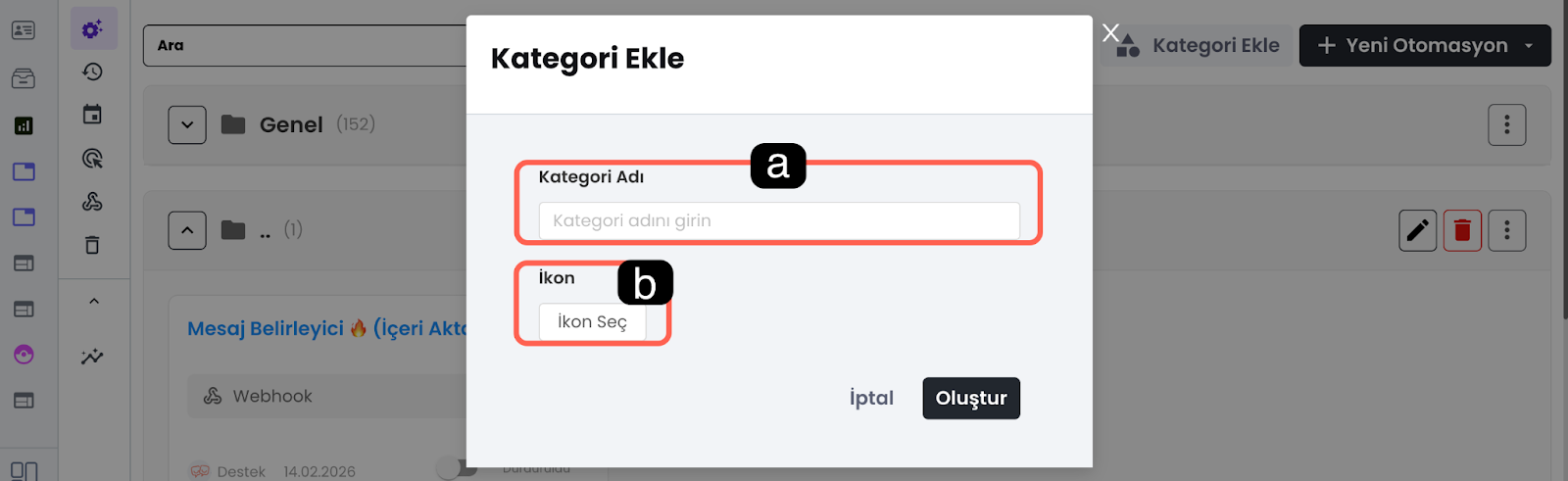Open the Yeni Otomasyon dropdown arrow
Image resolution: width=1568 pixels, height=481 pixels.
(1529, 46)
